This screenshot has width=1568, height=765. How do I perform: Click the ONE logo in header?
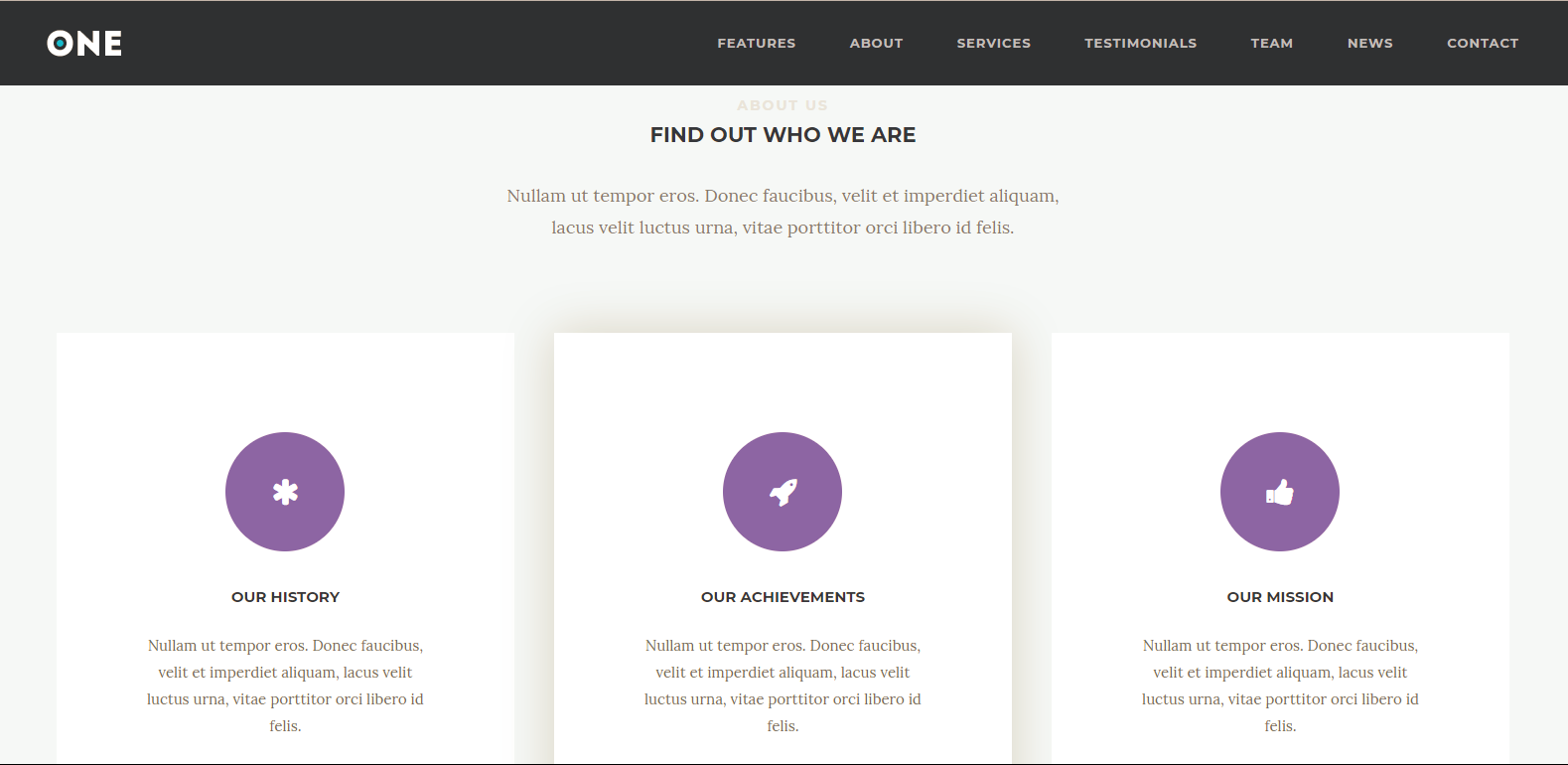pyautogui.click(x=84, y=44)
